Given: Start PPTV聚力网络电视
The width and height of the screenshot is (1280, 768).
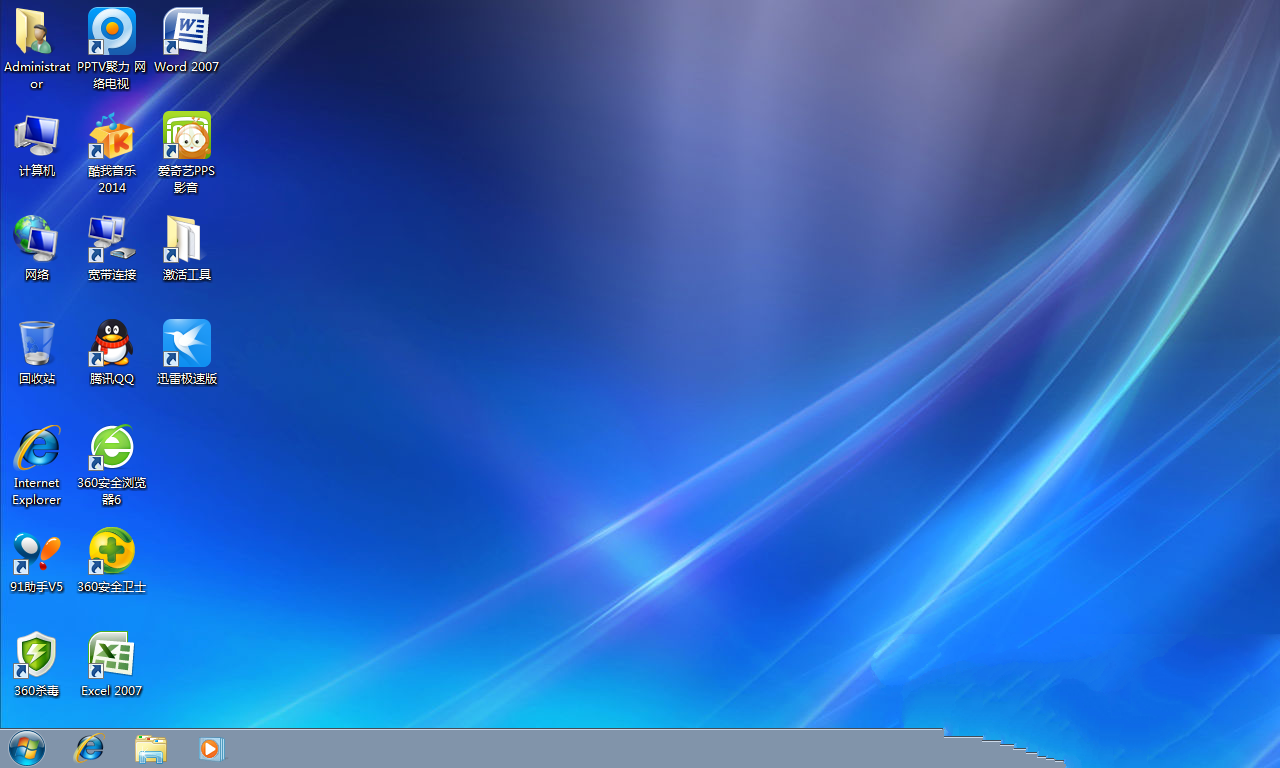Looking at the screenshot, I should tap(111, 32).
